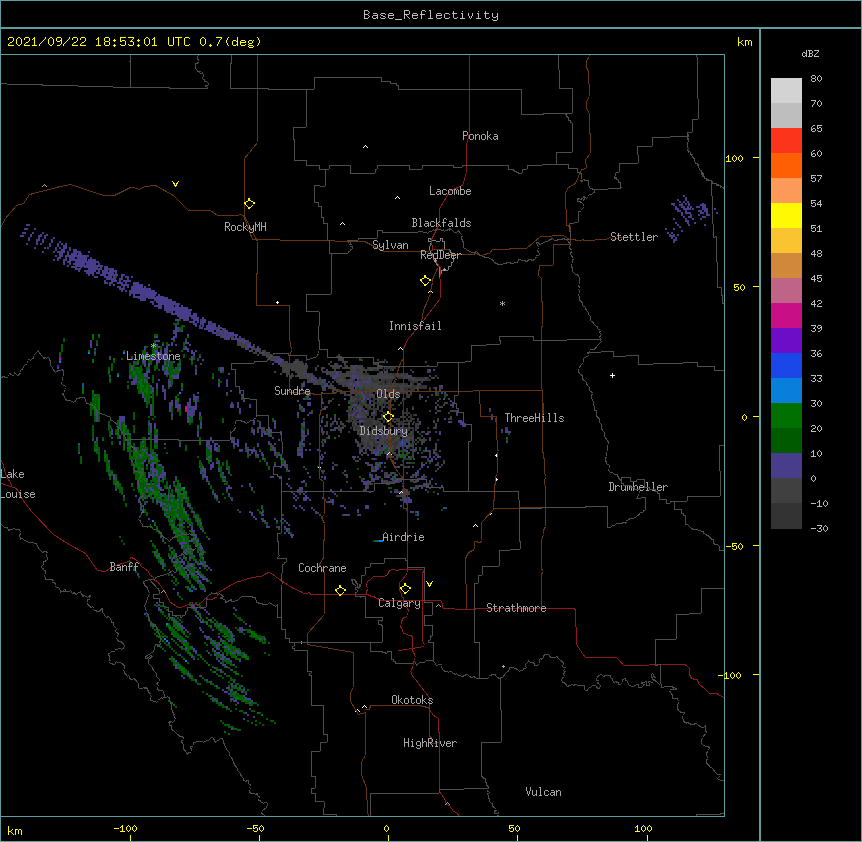Image resolution: width=862 pixels, height=842 pixels.
Task: Click the Cochrane town label
Action: (x=322, y=568)
